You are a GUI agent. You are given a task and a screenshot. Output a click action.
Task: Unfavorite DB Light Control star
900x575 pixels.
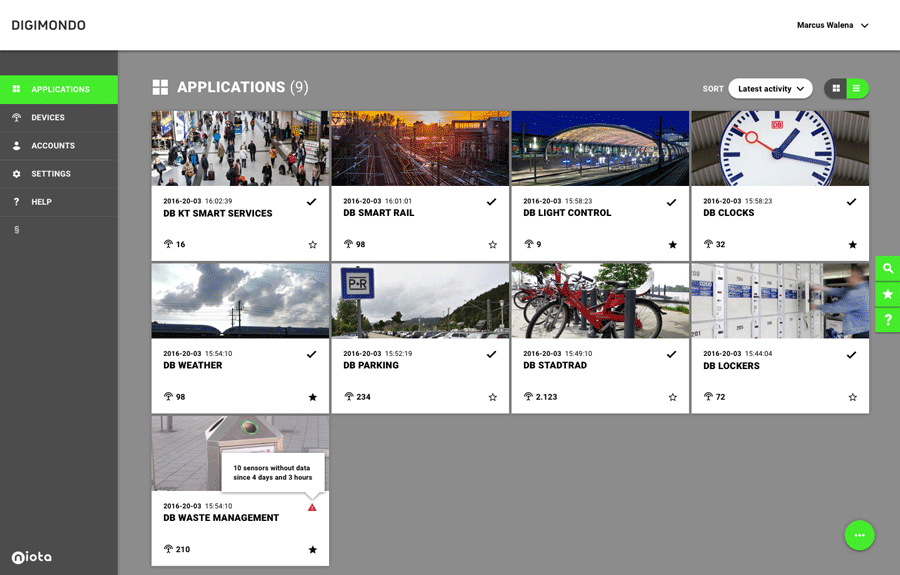(x=673, y=245)
